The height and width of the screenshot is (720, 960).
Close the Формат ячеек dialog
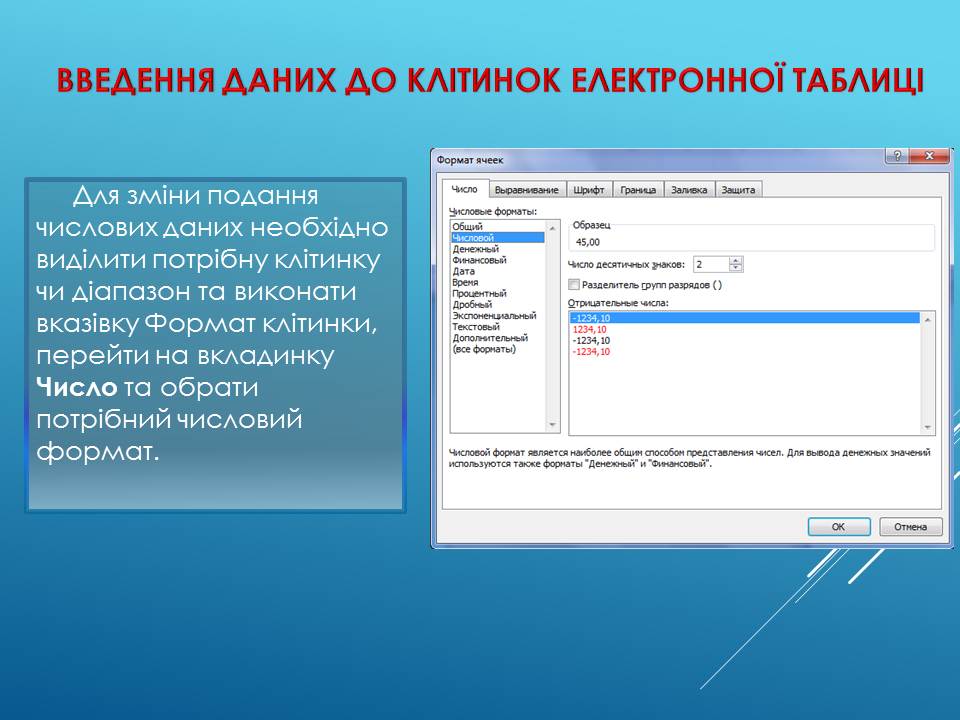929,157
